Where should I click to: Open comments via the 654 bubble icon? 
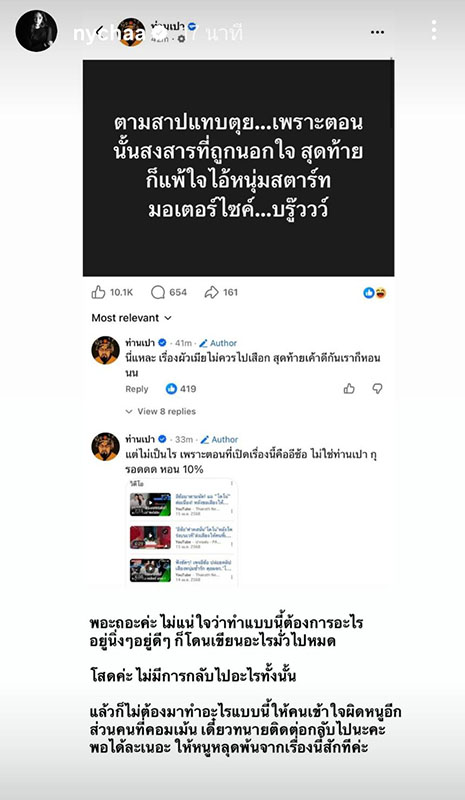158,292
